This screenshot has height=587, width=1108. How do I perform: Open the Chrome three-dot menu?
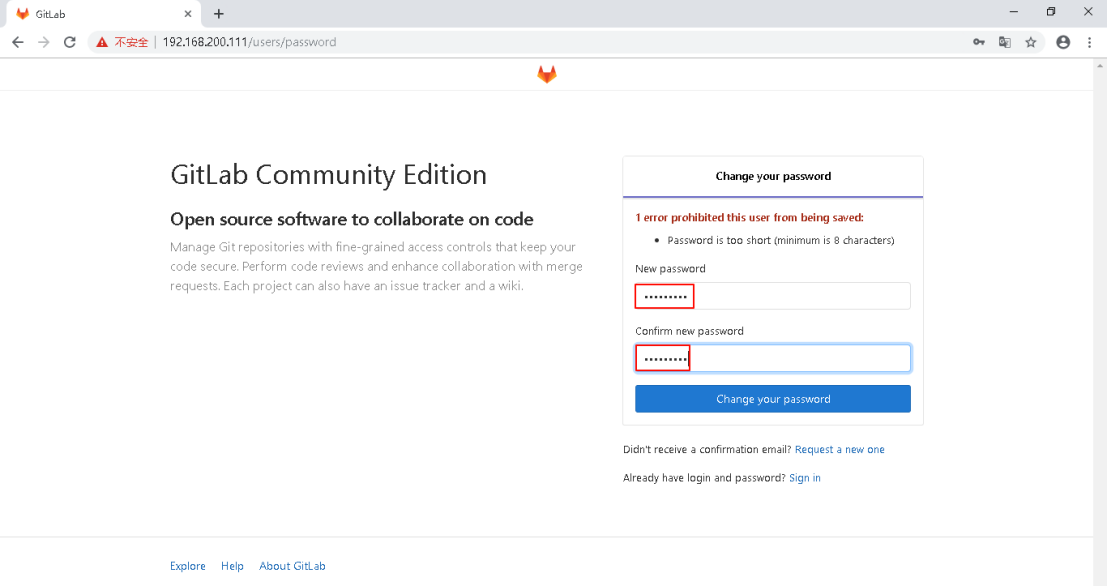(x=1090, y=42)
